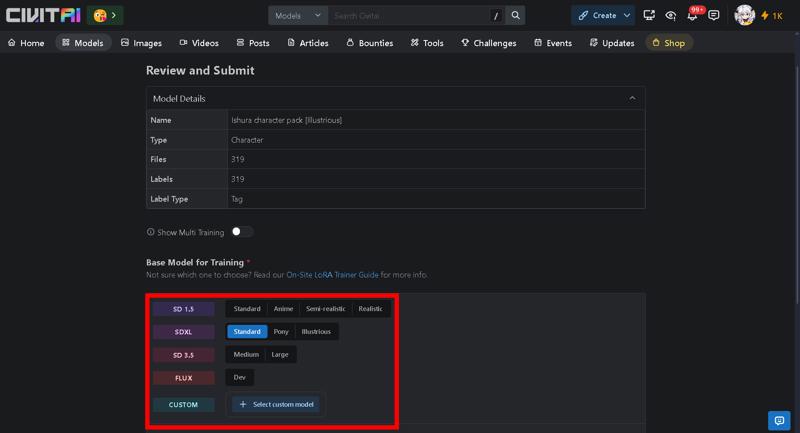
Task: Click the search magnifier button
Action: pyautogui.click(x=515, y=15)
